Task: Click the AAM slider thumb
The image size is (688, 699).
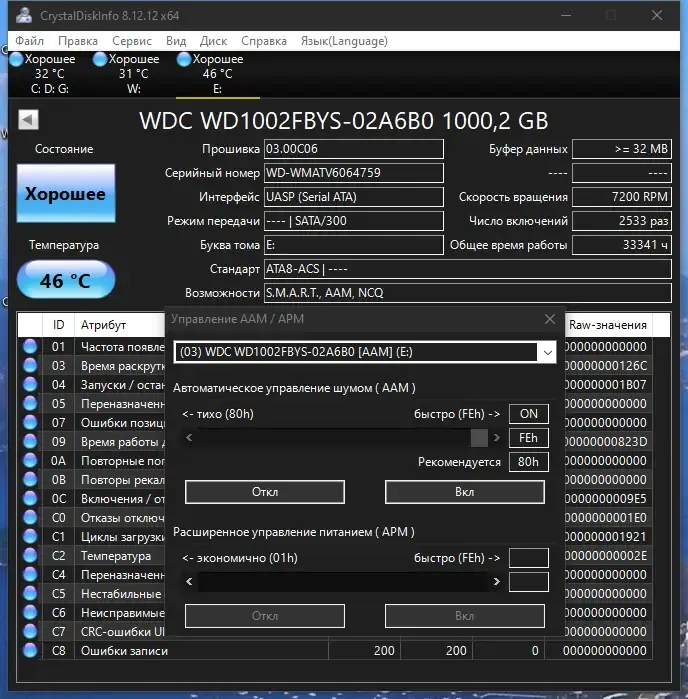Action: (x=479, y=438)
